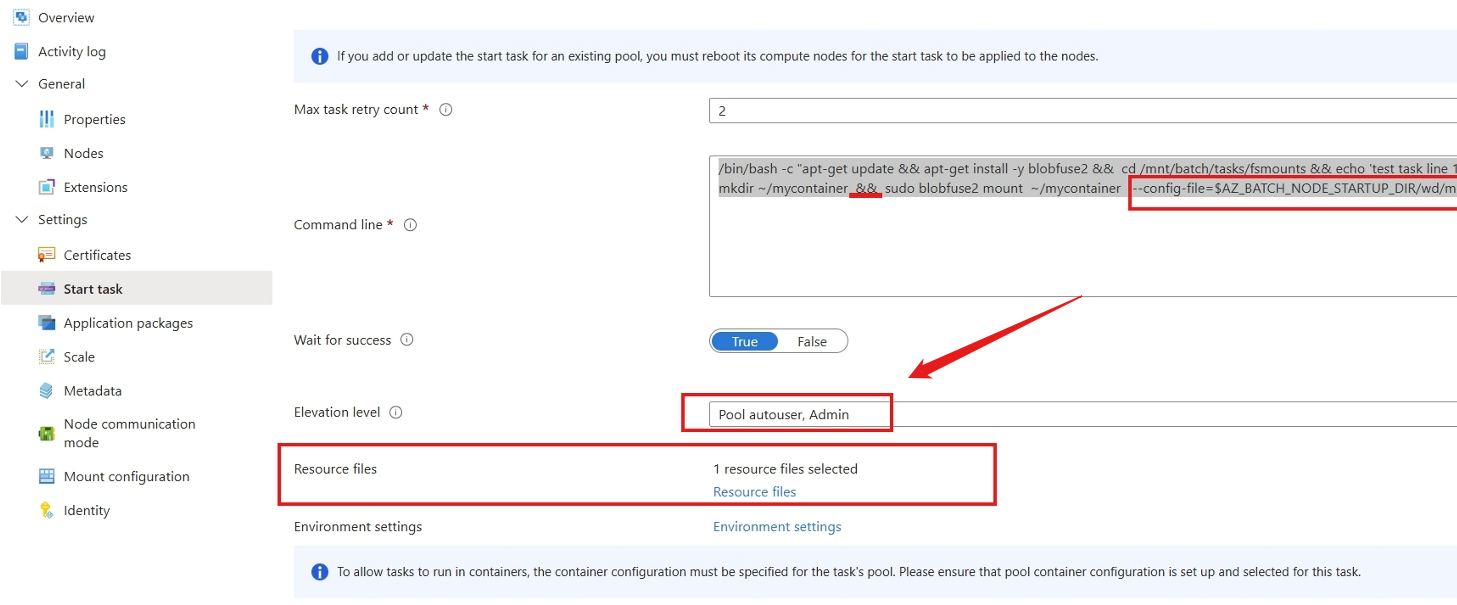Click the Activity log icon

[21, 51]
